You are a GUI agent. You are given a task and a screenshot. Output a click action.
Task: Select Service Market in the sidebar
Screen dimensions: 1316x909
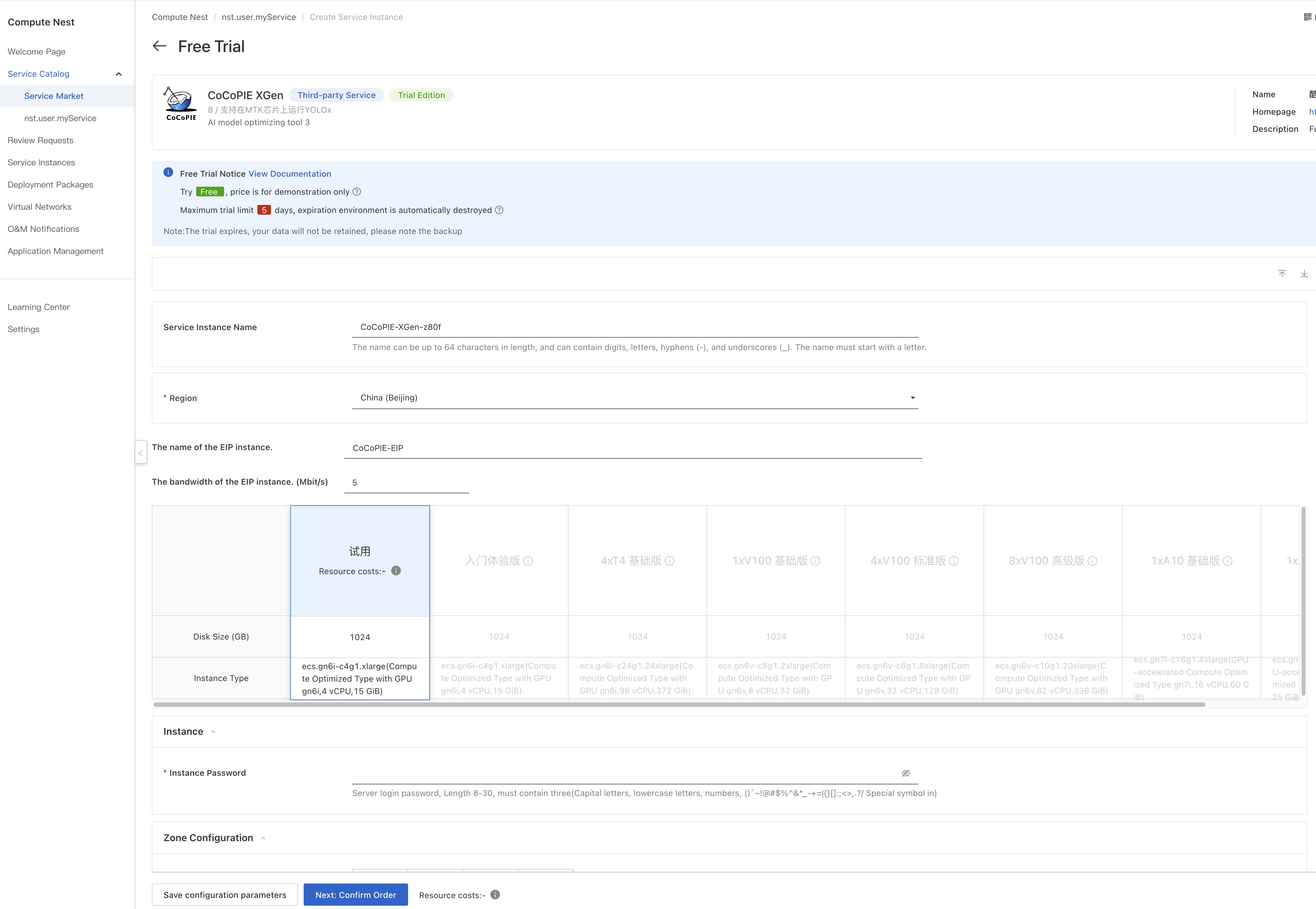[x=53, y=96]
